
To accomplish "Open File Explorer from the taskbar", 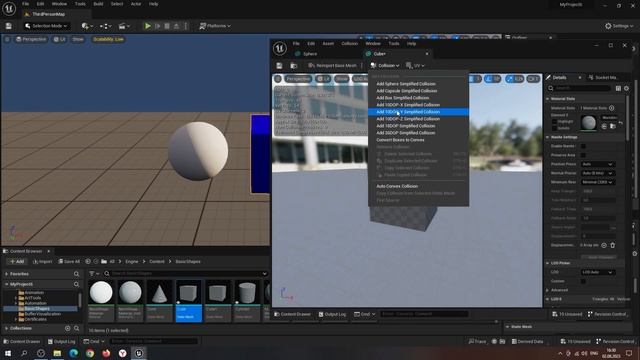I will tap(57, 353).
